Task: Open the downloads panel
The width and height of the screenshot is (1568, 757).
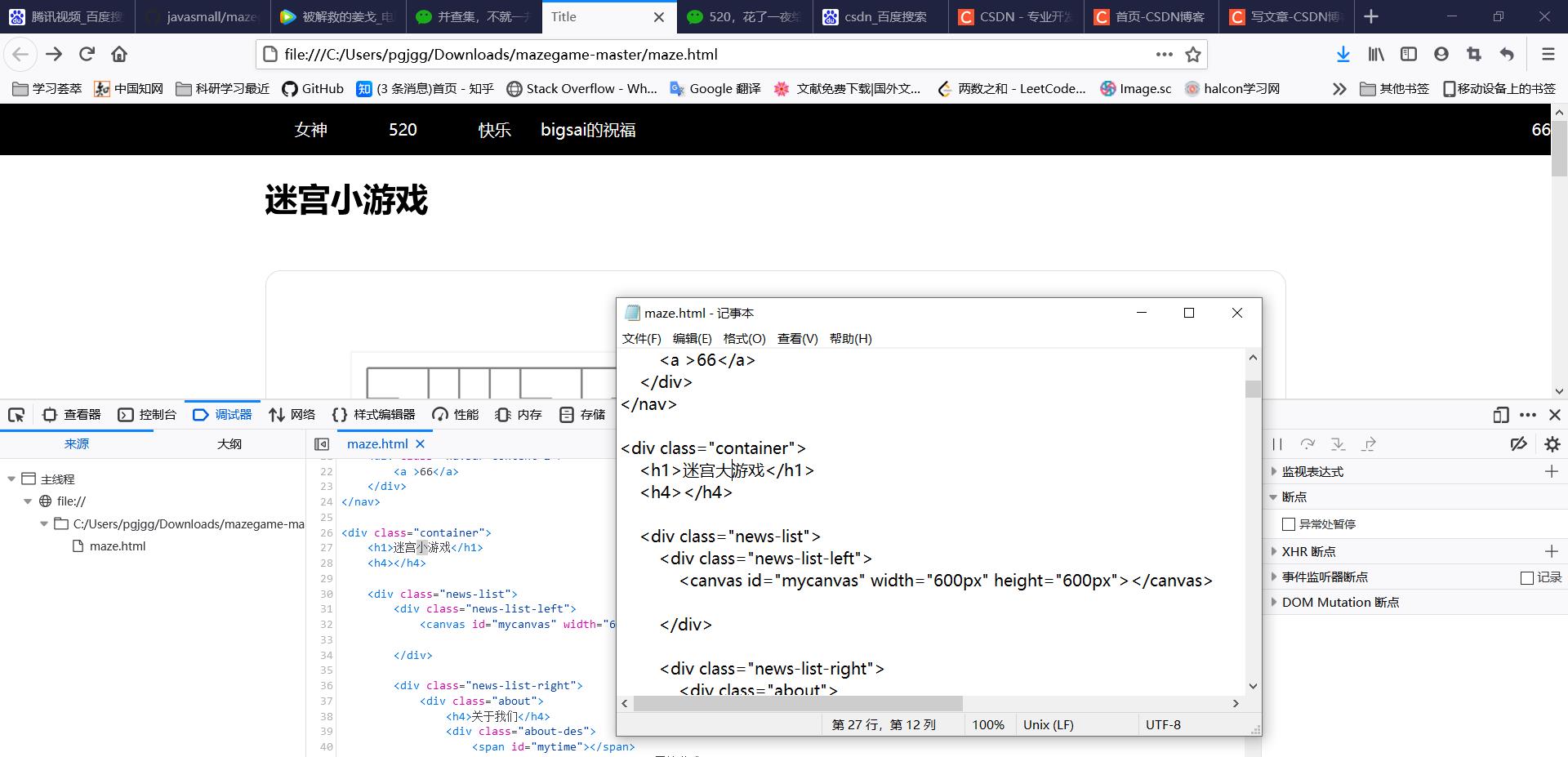Action: tap(1343, 55)
